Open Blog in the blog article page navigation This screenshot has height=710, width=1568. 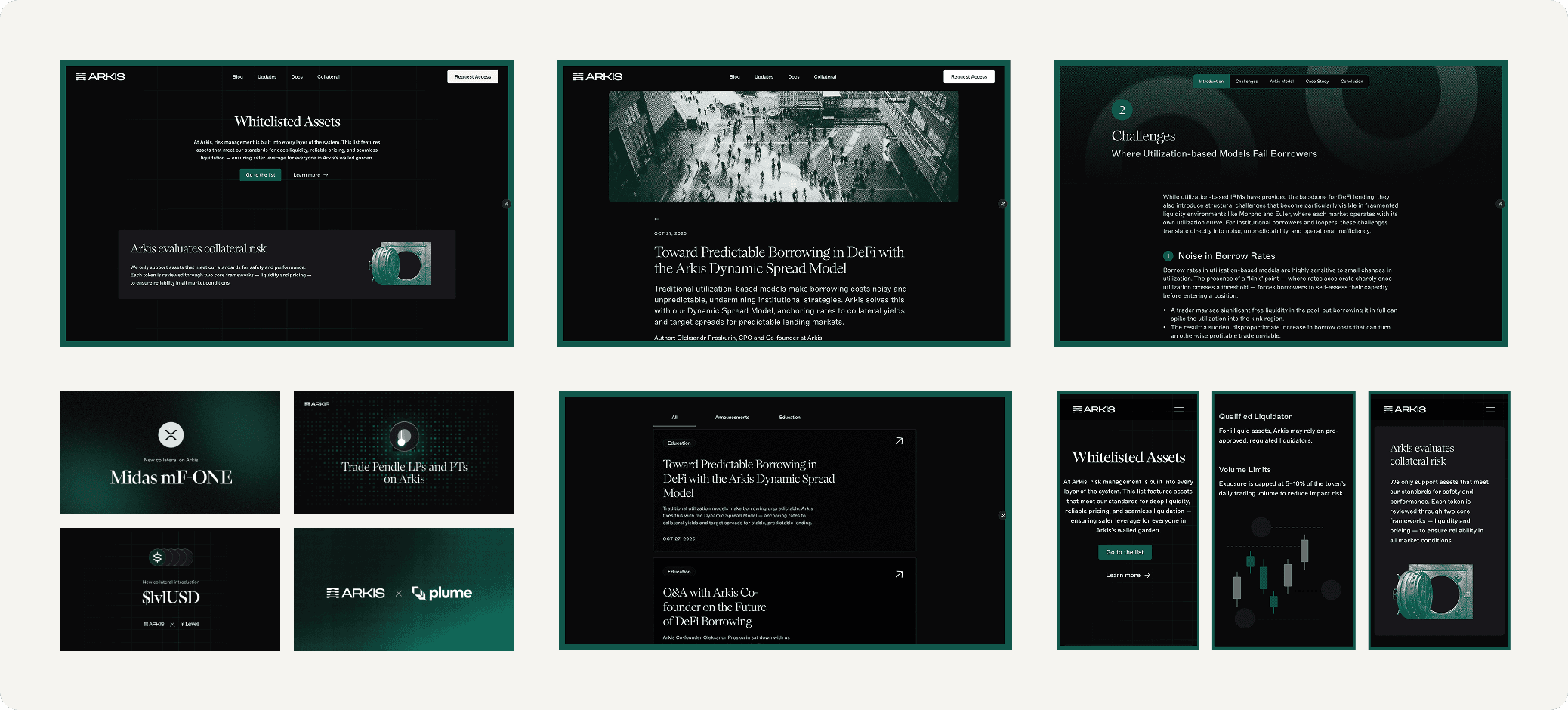(x=735, y=77)
